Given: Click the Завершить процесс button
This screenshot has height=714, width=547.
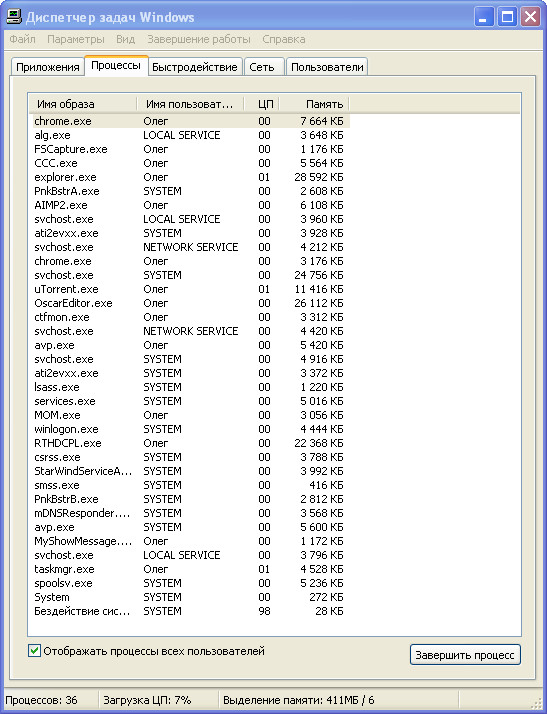Looking at the screenshot, I should (x=465, y=655).
